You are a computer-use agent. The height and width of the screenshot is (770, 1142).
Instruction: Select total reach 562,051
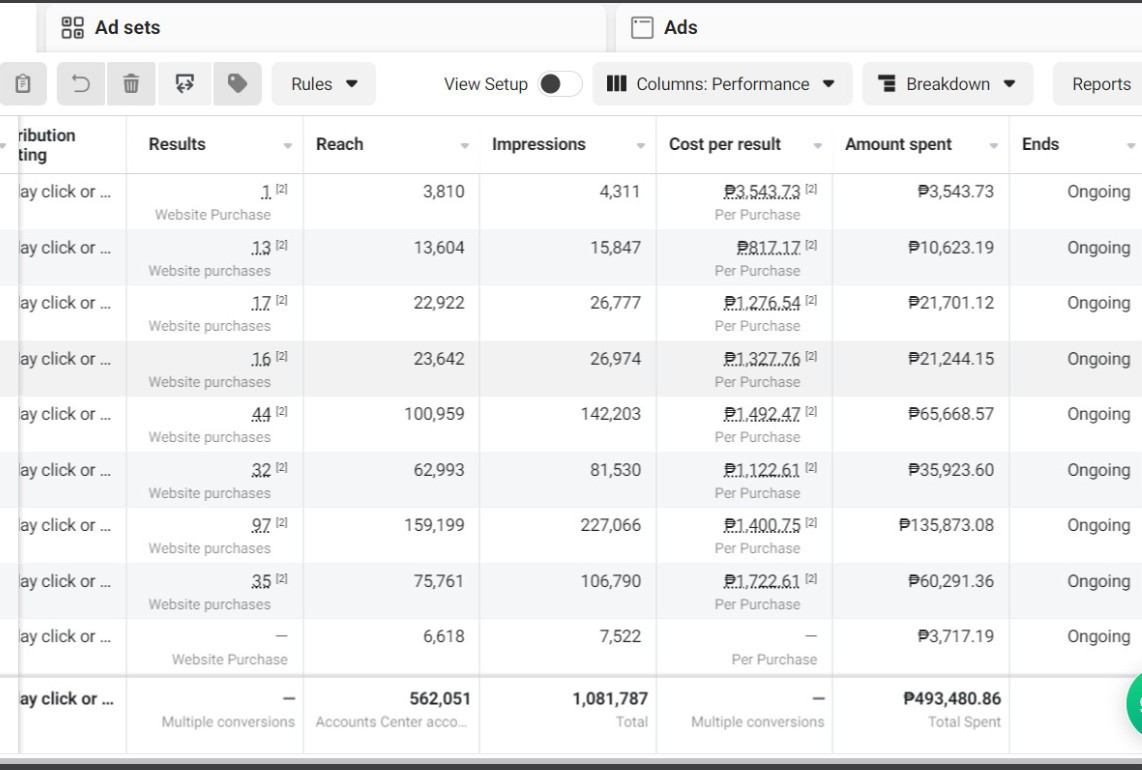pos(440,699)
